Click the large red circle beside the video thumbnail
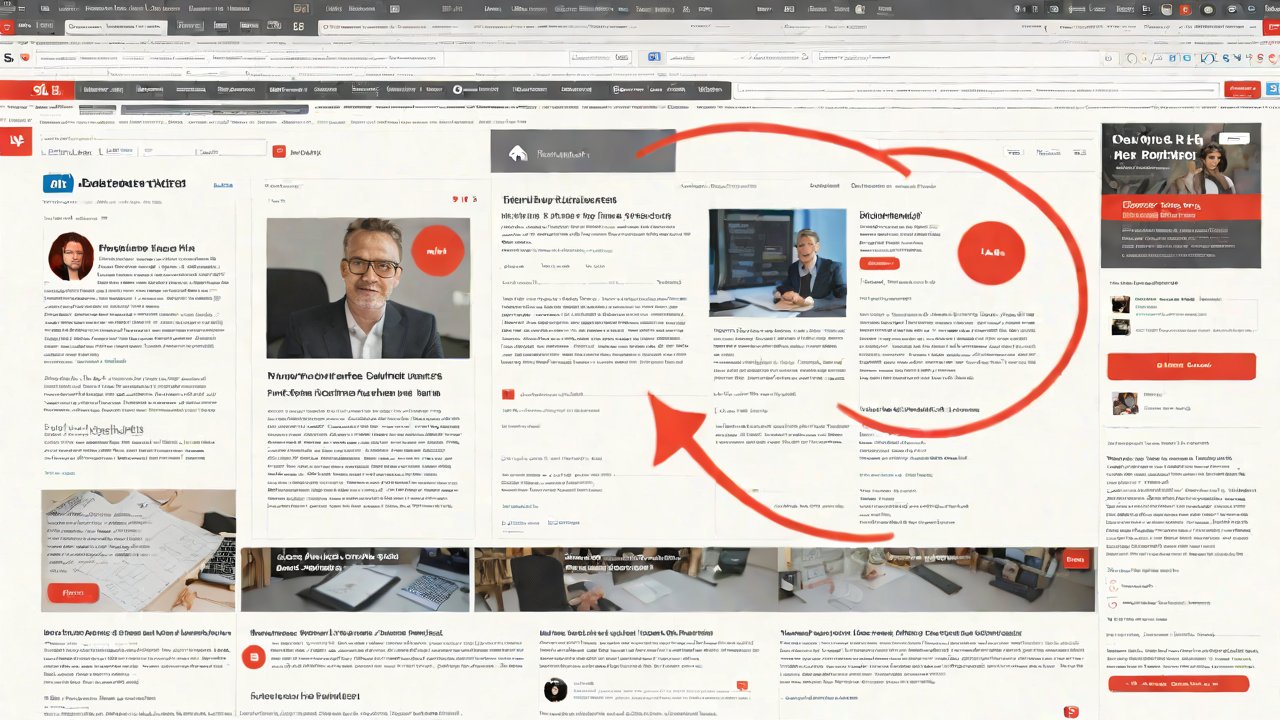 992,254
